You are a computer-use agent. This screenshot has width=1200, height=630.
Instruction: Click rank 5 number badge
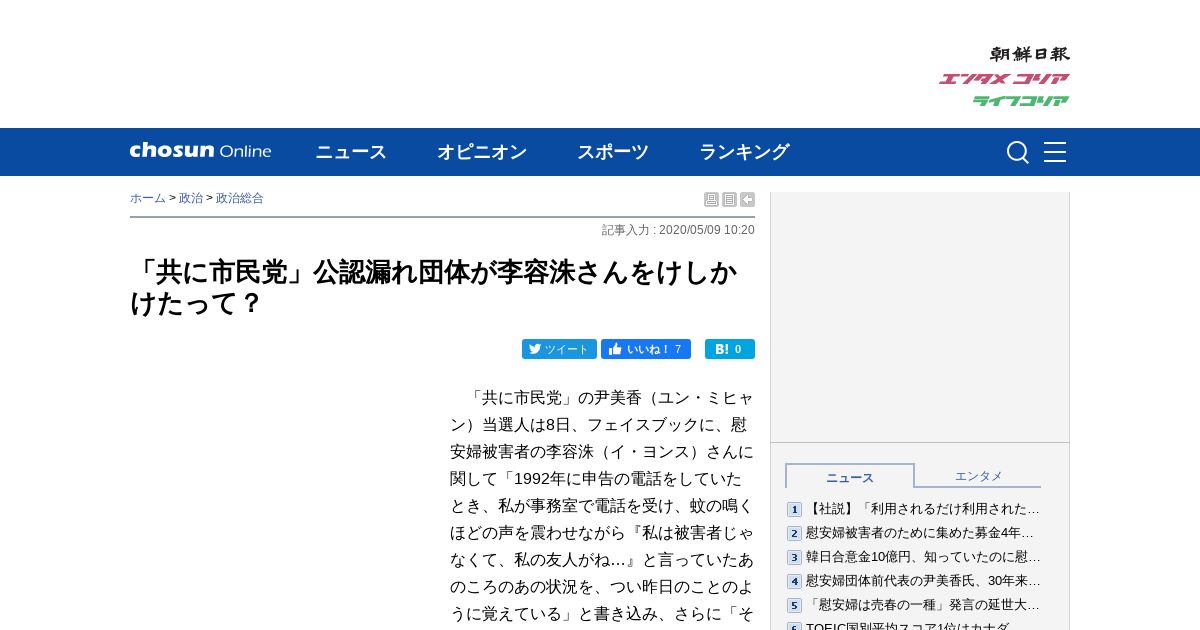pyautogui.click(x=794, y=606)
